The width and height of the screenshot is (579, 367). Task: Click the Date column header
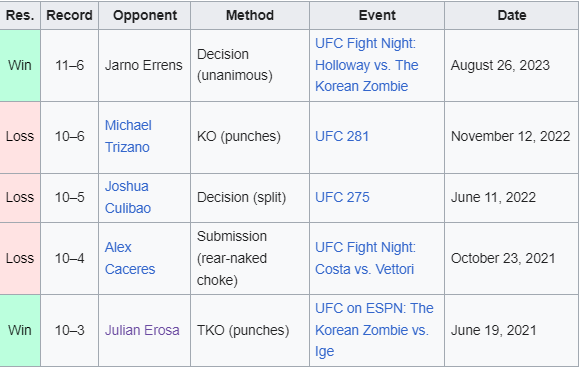tap(512, 15)
